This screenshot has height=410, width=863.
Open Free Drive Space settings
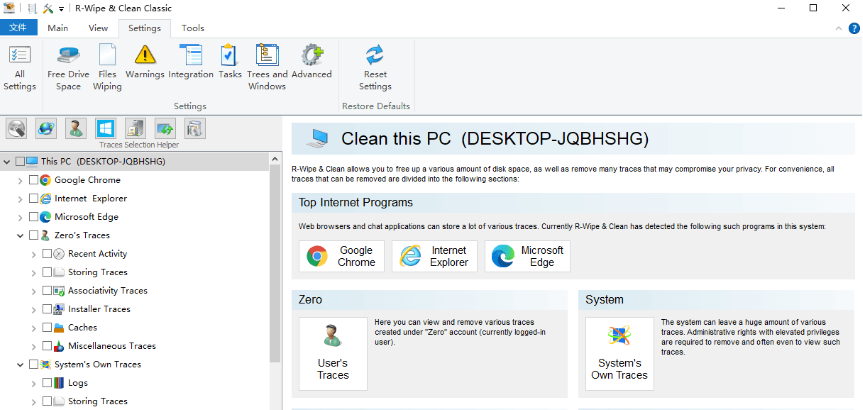pos(68,69)
